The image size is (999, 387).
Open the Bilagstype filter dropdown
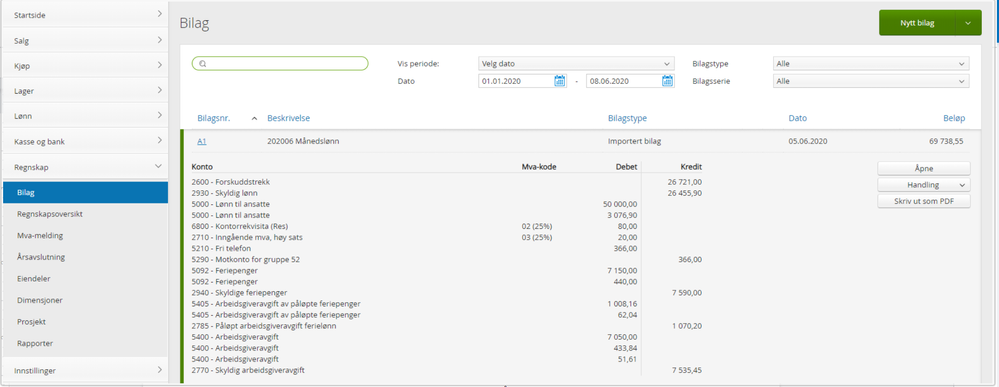[870, 64]
